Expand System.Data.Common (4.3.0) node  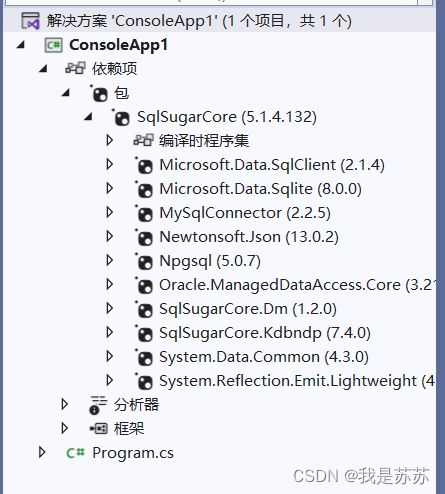109,356
